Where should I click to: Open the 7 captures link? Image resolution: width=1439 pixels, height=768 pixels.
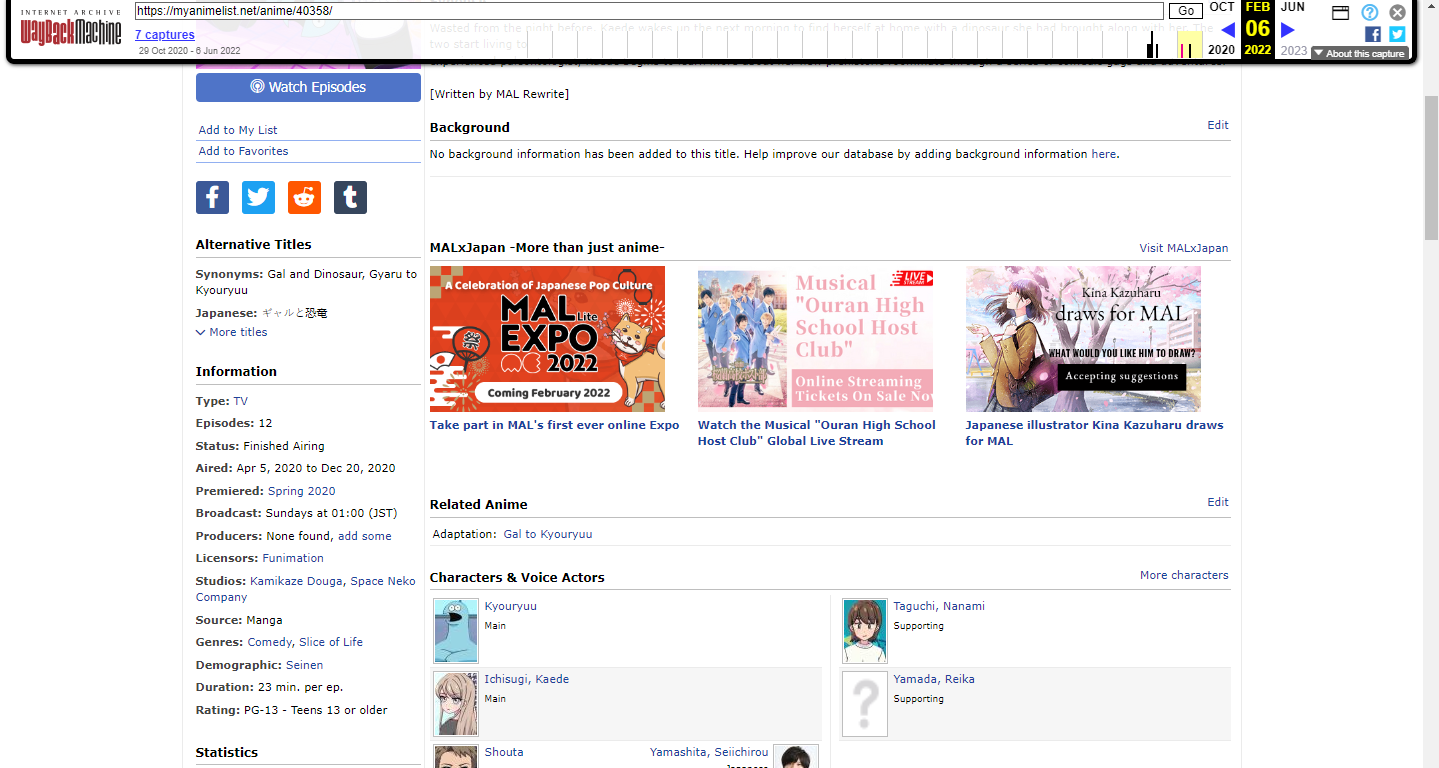(x=165, y=35)
